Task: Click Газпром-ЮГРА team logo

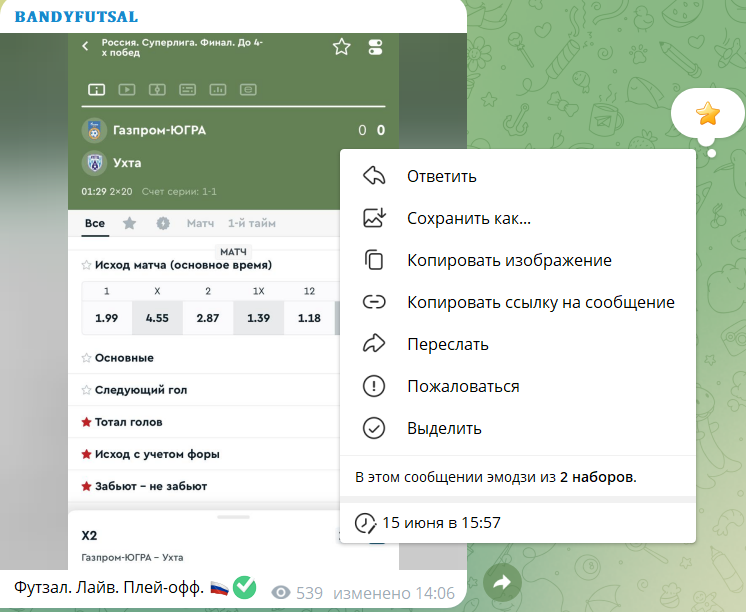Action: tap(94, 130)
